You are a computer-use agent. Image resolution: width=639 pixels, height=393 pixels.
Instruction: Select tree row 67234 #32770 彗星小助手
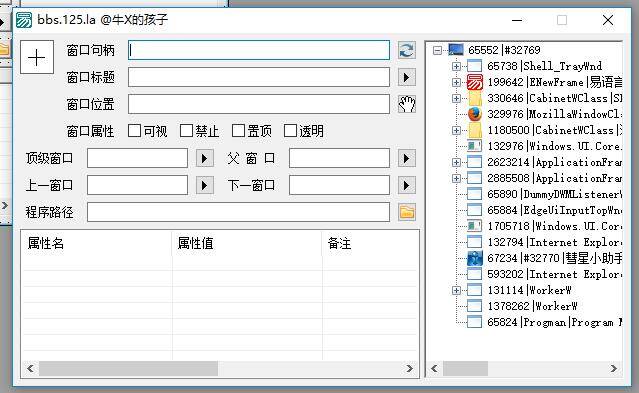coord(555,258)
